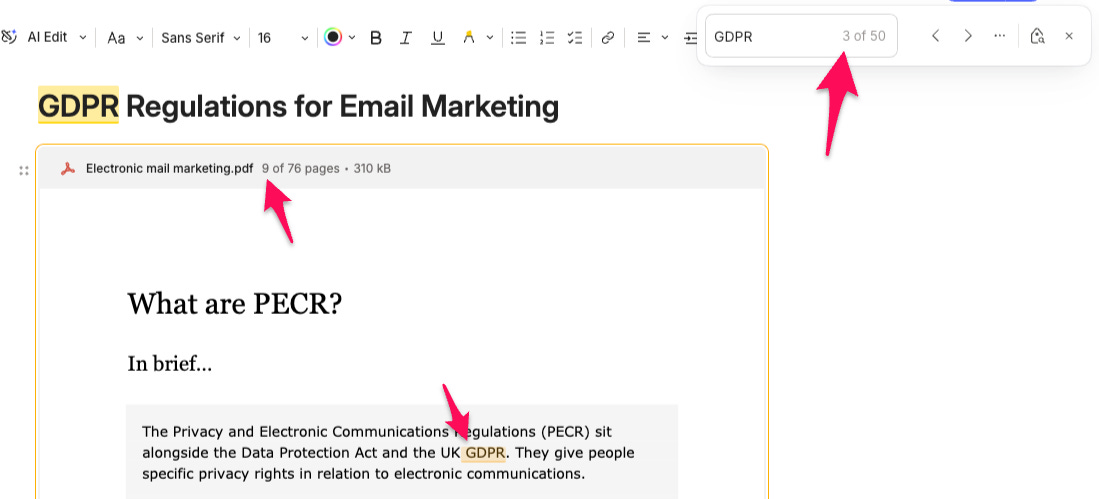This screenshot has width=1099, height=499.
Task: Open search more options ellipsis
Action: [1000, 36]
